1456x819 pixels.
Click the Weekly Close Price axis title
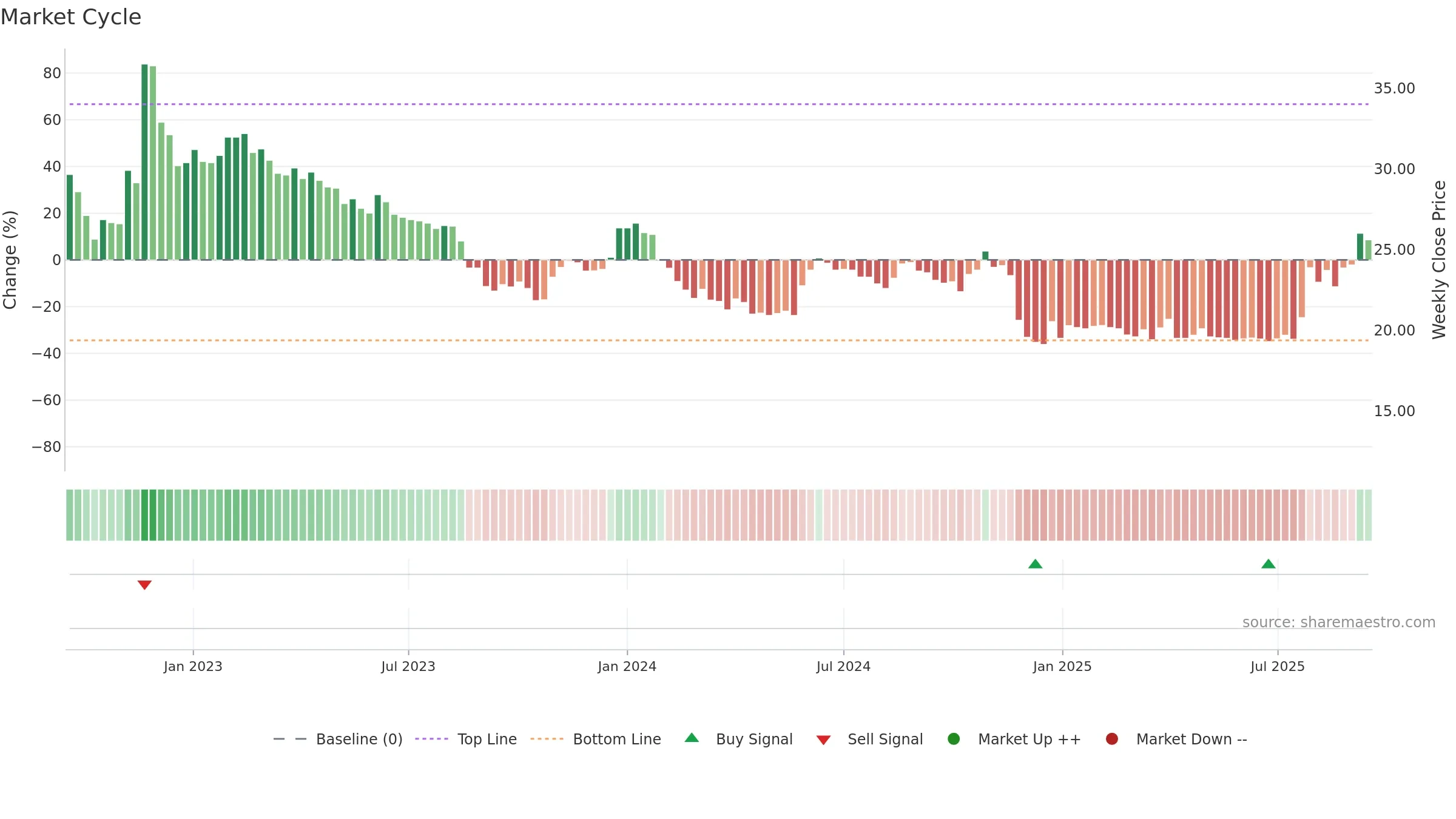(1439, 260)
